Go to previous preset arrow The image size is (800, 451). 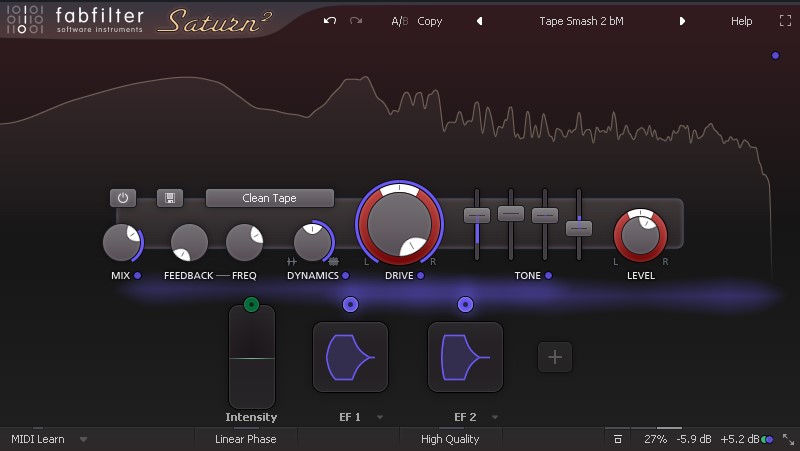[479, 21]
